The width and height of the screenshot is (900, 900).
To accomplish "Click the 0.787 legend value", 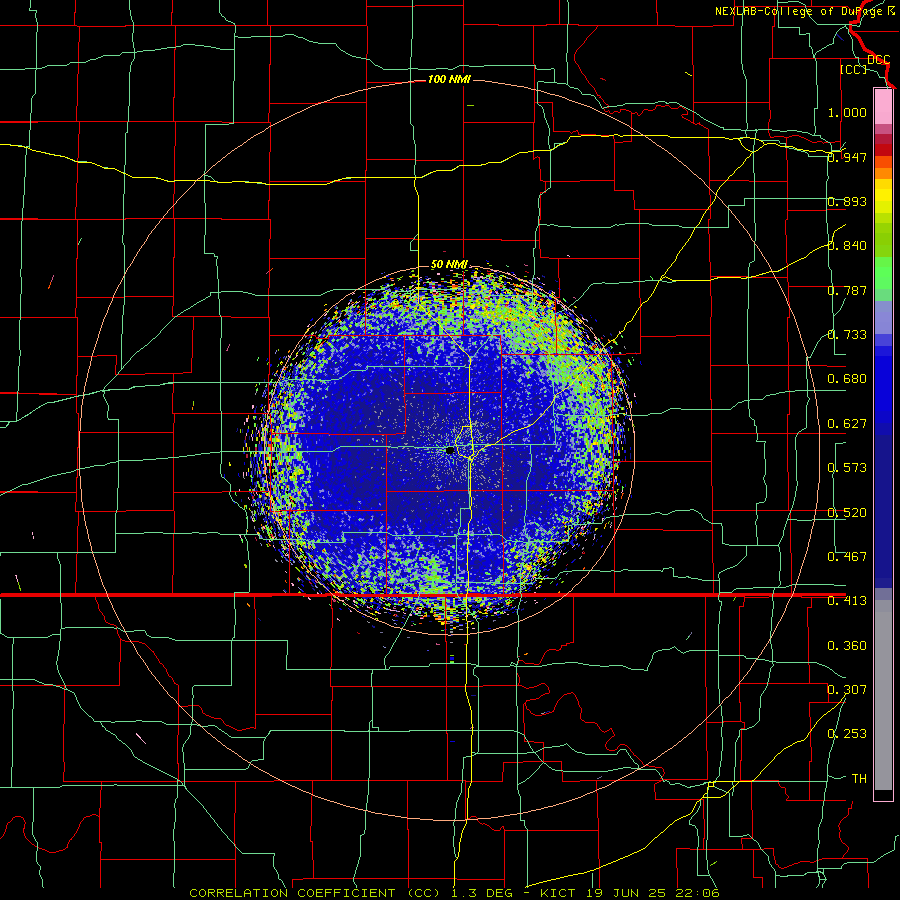I will click(x=847, y=290).
